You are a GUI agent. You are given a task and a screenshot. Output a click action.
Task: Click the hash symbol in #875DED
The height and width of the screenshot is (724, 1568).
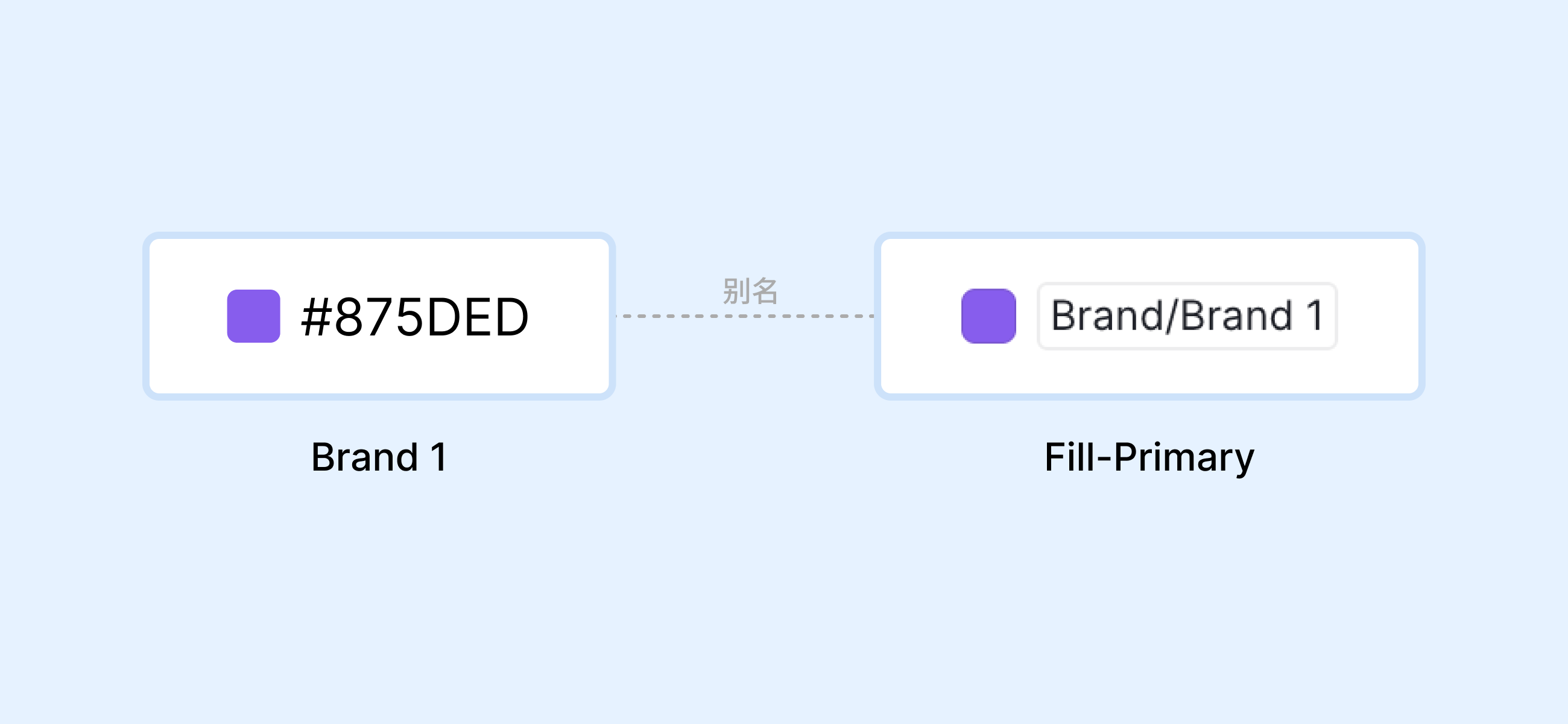316,317
